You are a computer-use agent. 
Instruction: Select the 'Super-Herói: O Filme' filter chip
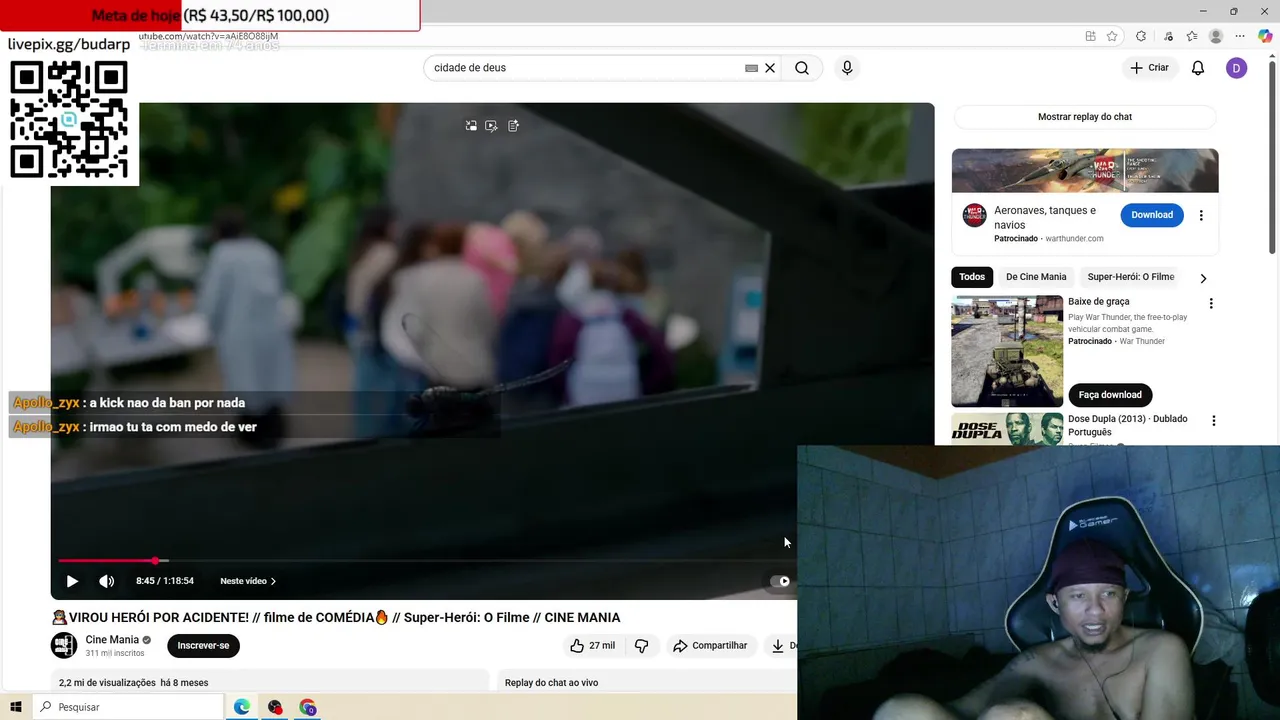1131,277
